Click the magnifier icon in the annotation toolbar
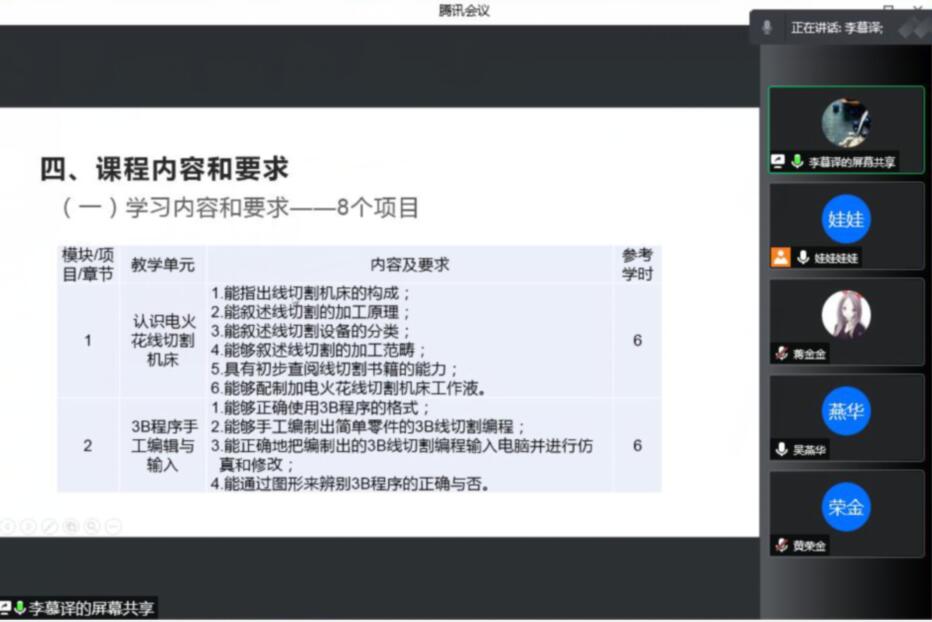932x622 pixels. point(92,525)
